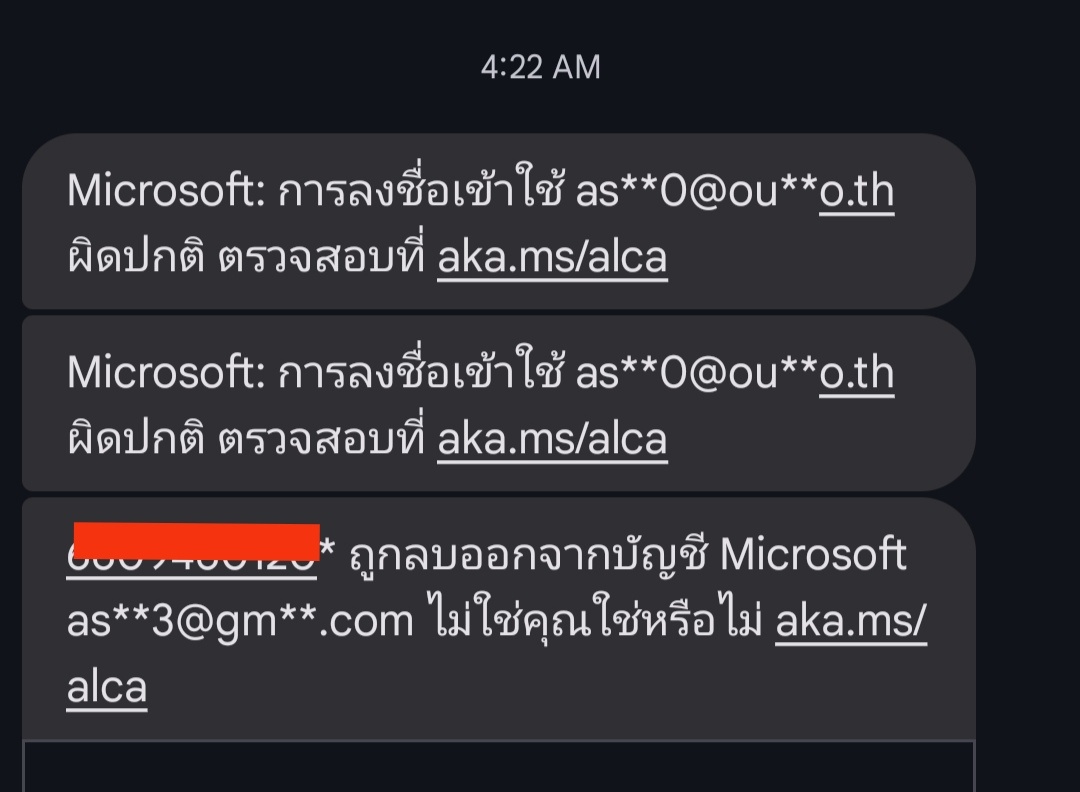Screen dimensions: 1080x792
Task: Open the aka.ms/ link in third message
Action: coord(851,621)
